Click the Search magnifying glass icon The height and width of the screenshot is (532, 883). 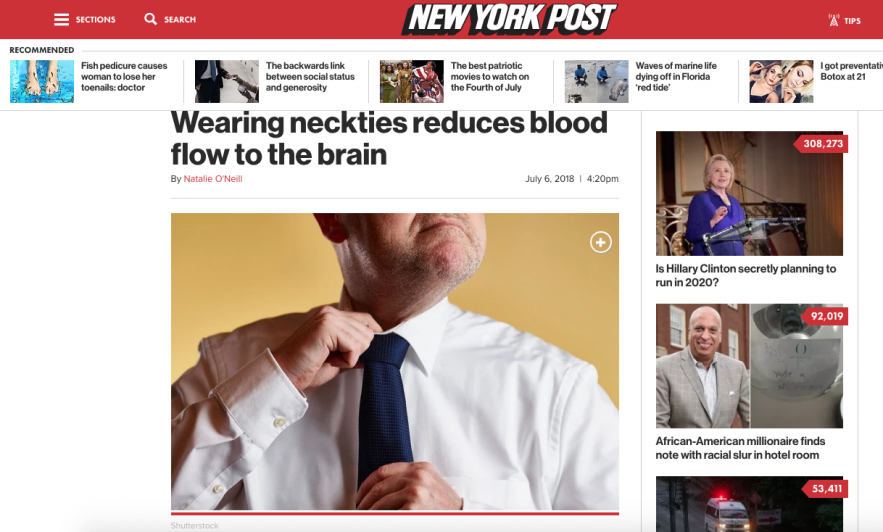[150, 19]
